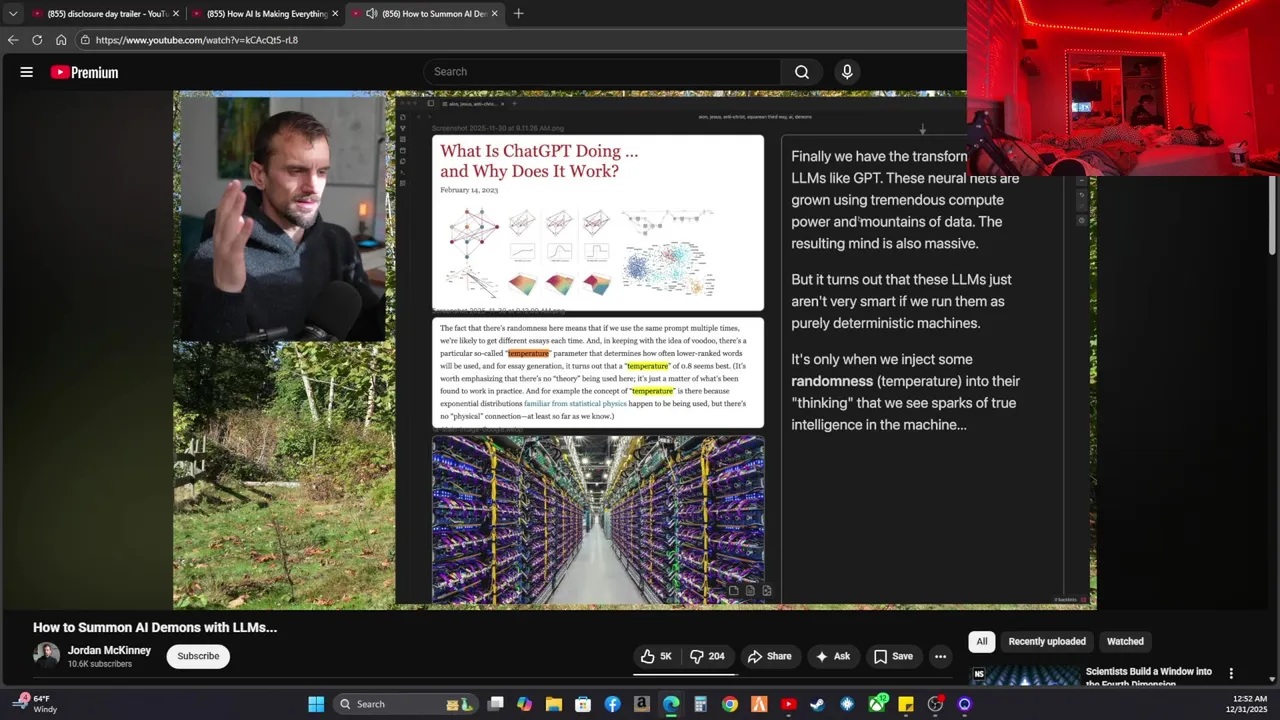This screenshot has height=720, width=1280.
Task: Click the YouTube search magnifier button
Action: [x=802, y=72]
